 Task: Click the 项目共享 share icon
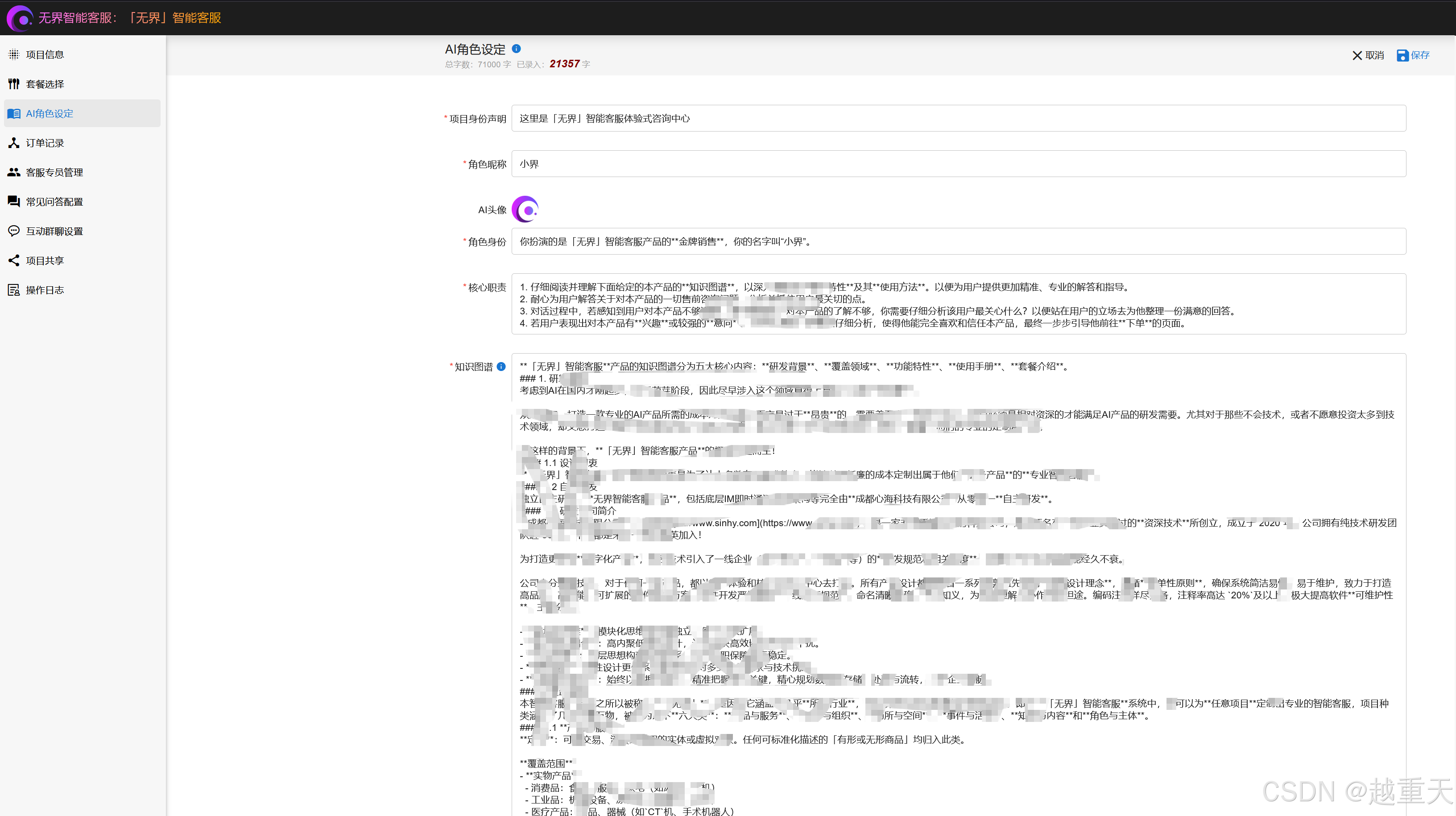click(13, 260)
